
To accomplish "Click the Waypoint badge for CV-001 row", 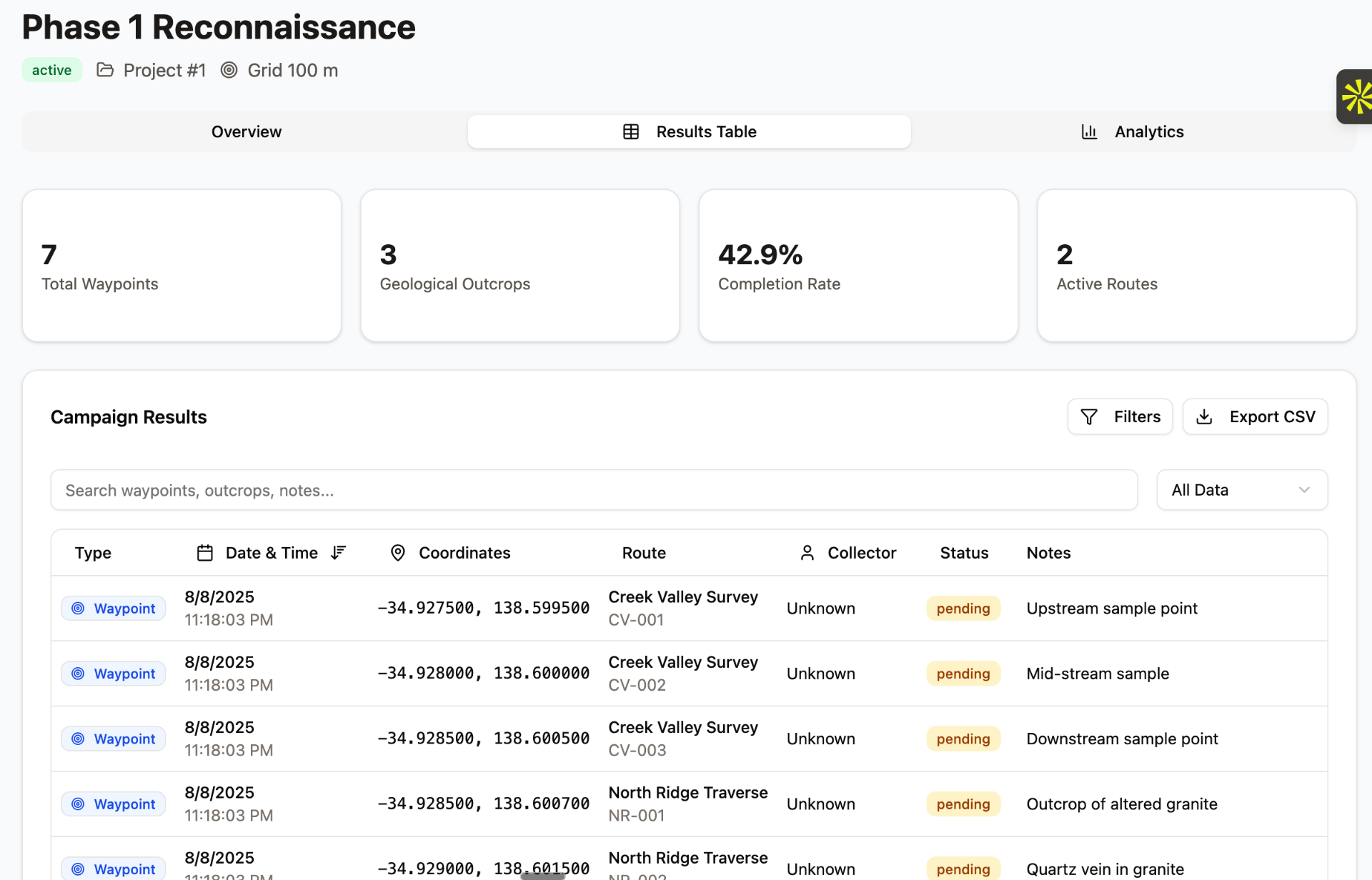I will click(114, 609).
